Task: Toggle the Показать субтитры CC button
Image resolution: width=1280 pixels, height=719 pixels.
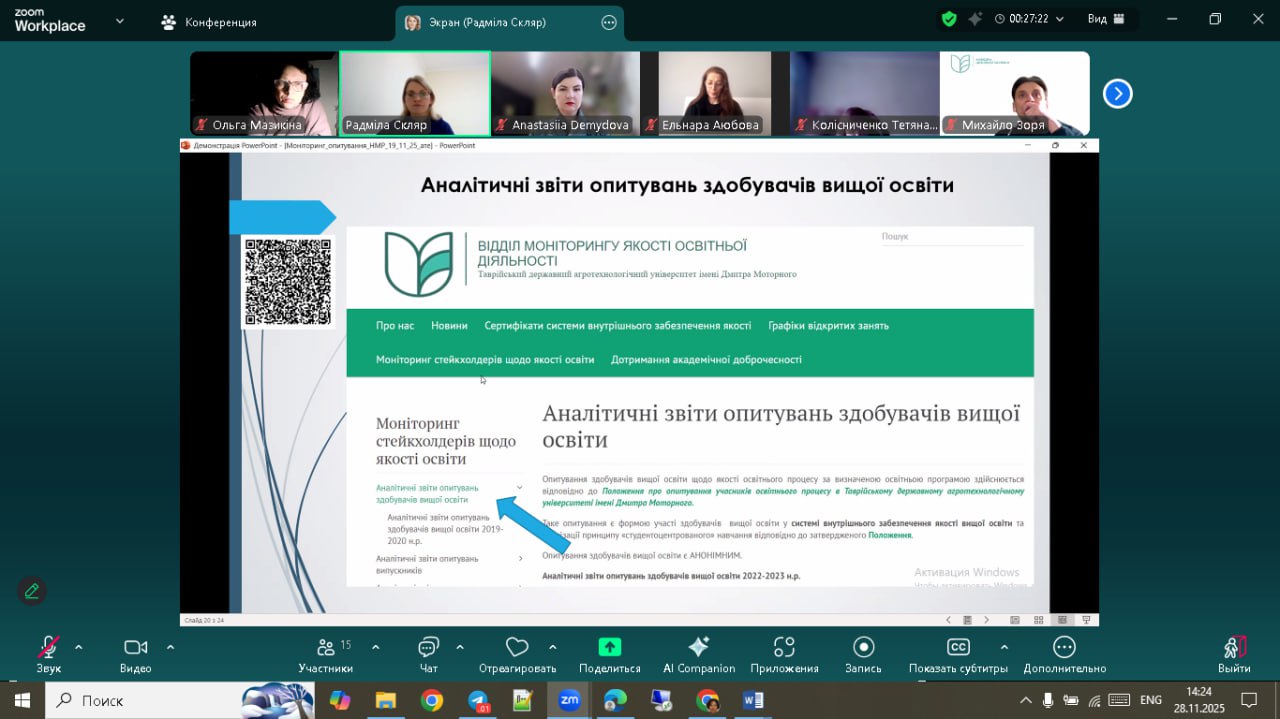Action: click(957, 648)
